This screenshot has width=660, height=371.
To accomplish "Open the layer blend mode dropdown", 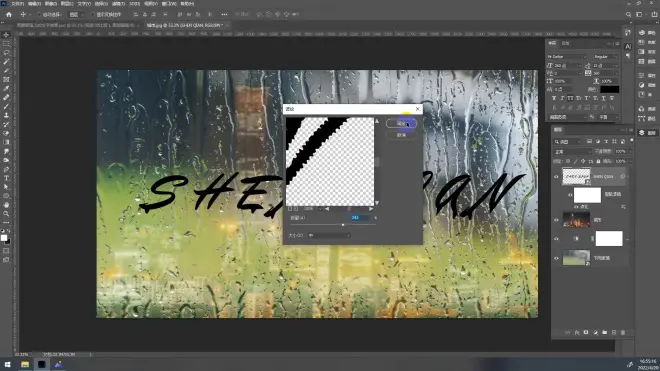I will coord(572,152).
